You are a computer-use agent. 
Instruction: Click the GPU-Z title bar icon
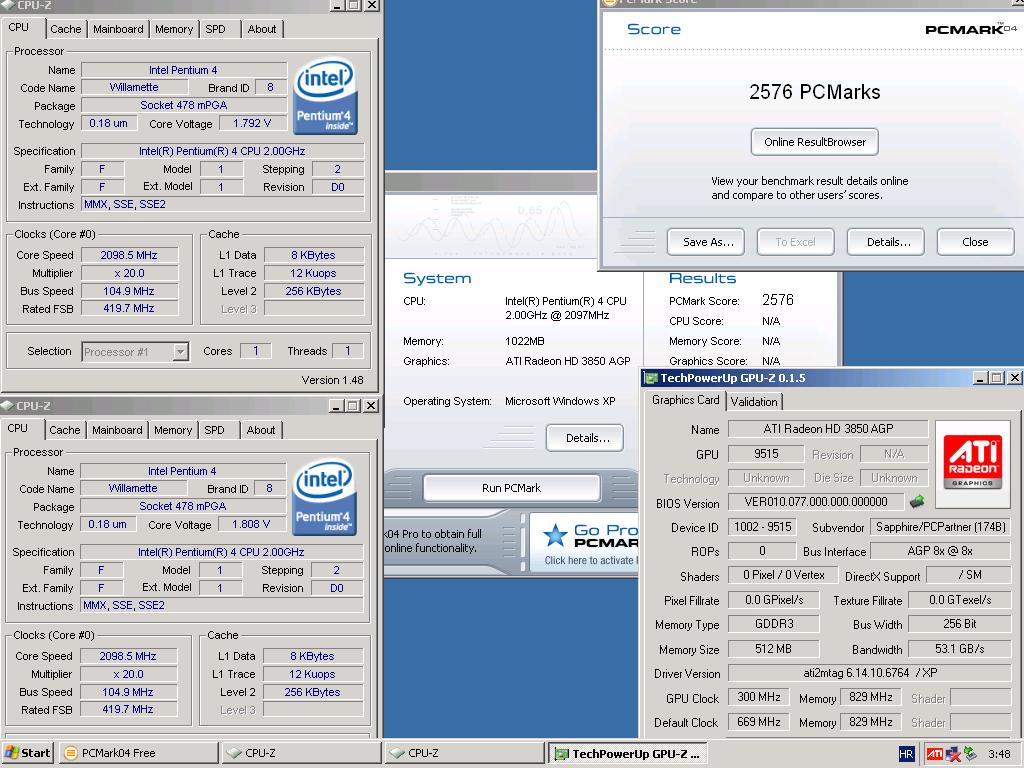tap(650, 378)
